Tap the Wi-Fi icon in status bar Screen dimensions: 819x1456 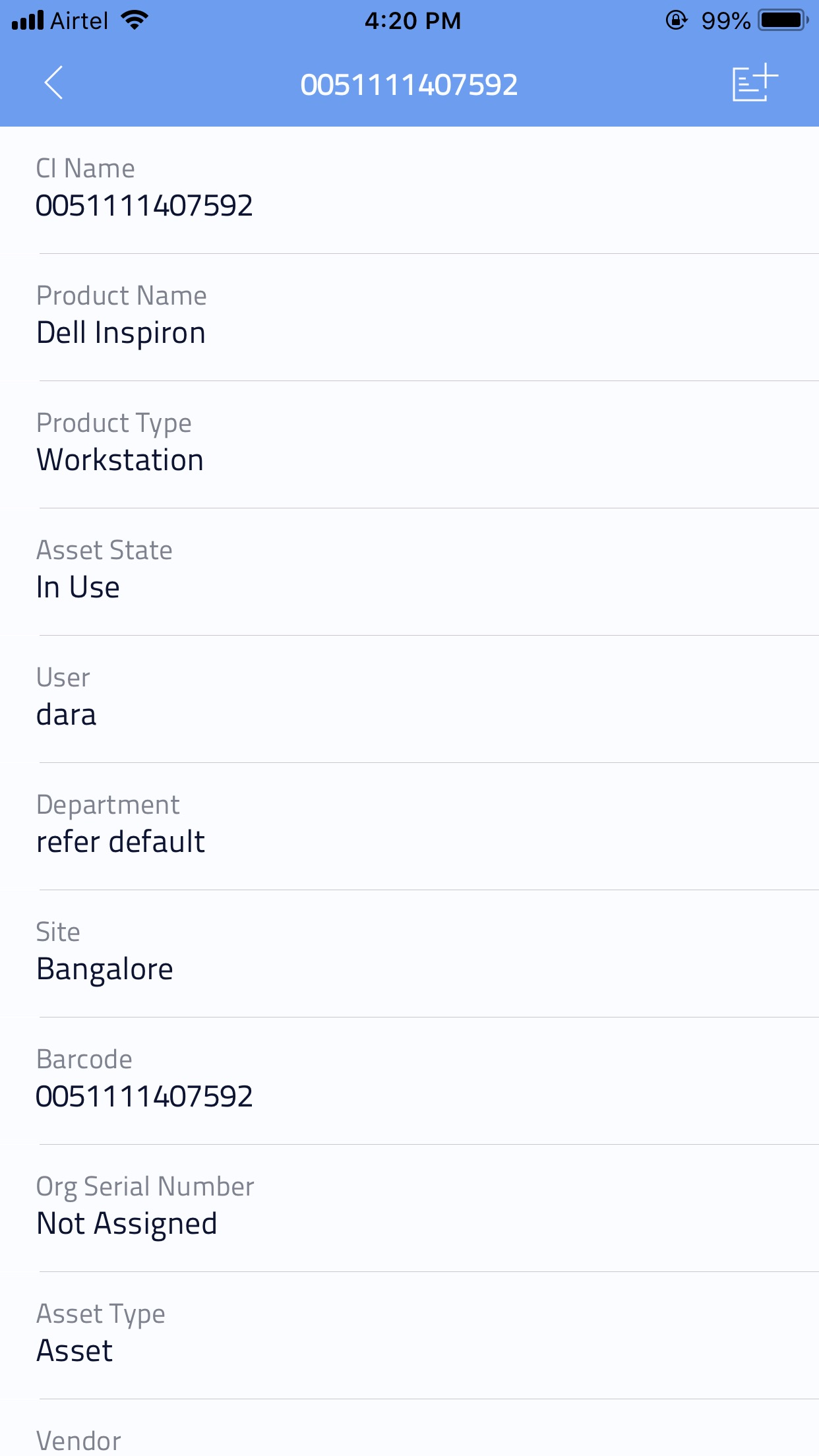(x=135, y=20)
